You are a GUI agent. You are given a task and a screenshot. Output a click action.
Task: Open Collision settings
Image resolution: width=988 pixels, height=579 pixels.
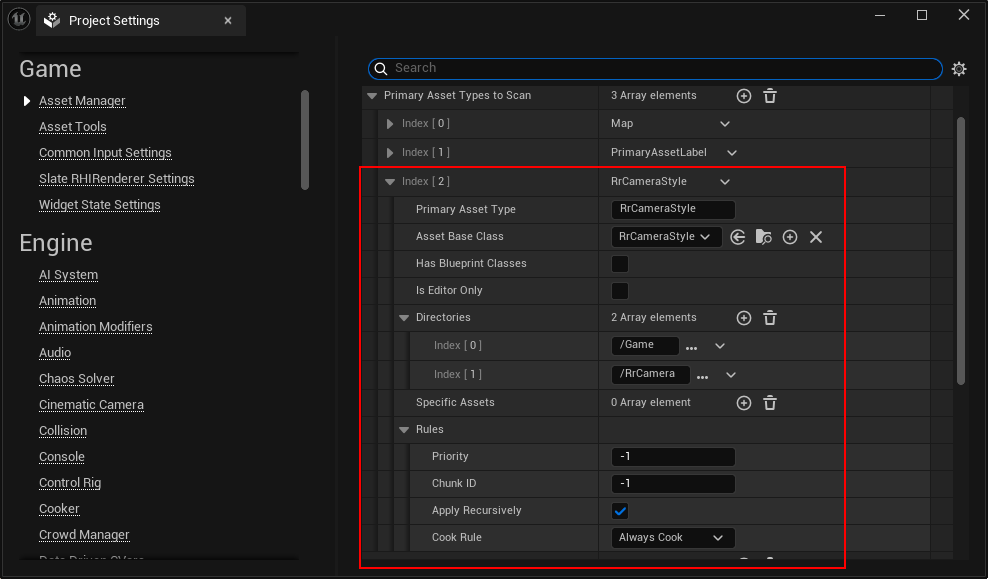pos(63,431)
